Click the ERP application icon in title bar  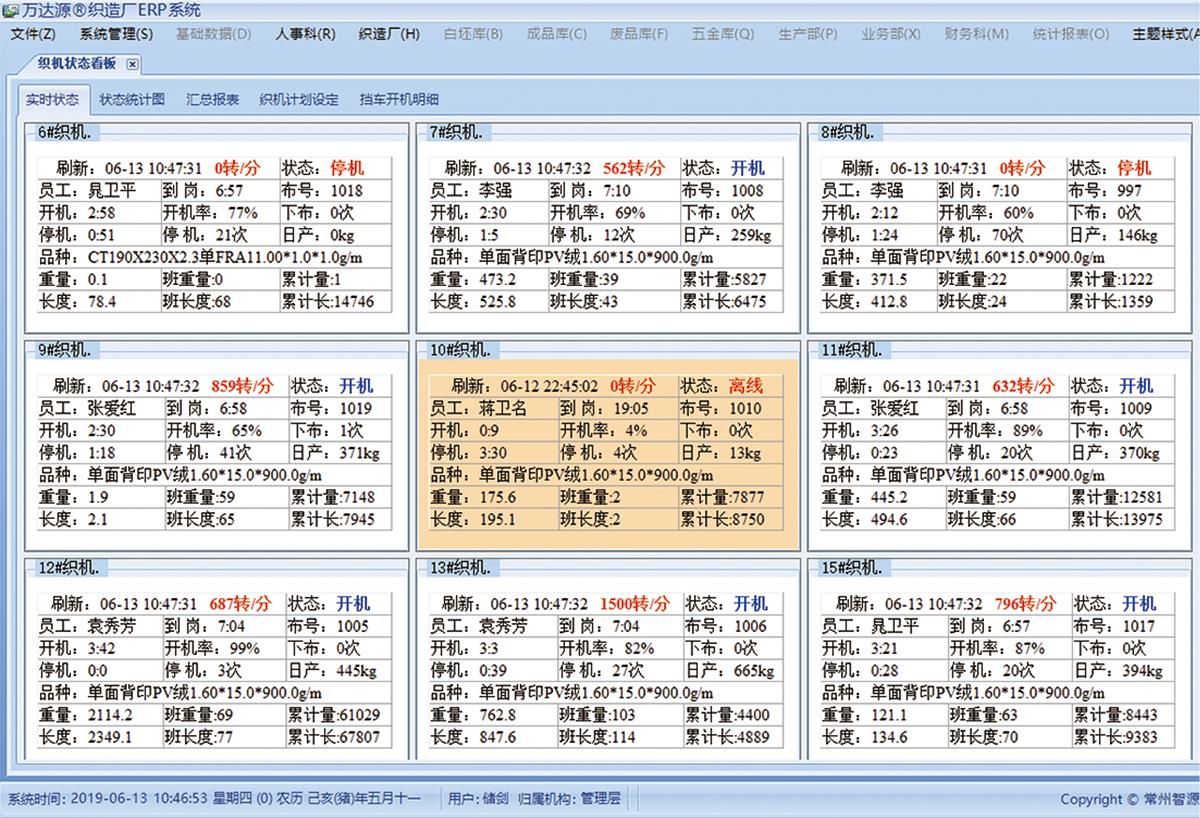(x=10, y=10)
